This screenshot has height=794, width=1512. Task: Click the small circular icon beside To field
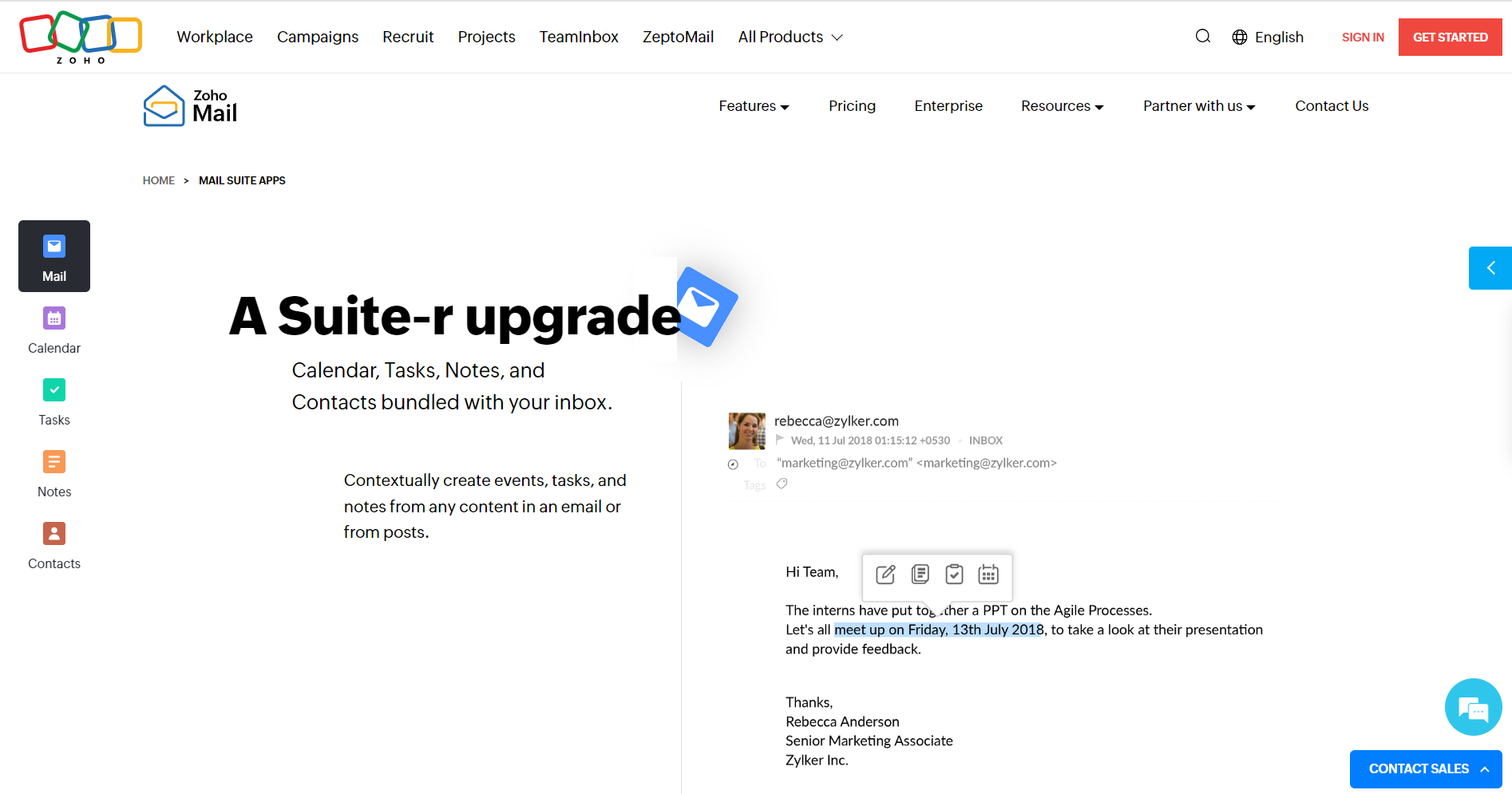(x=733, y=464)
